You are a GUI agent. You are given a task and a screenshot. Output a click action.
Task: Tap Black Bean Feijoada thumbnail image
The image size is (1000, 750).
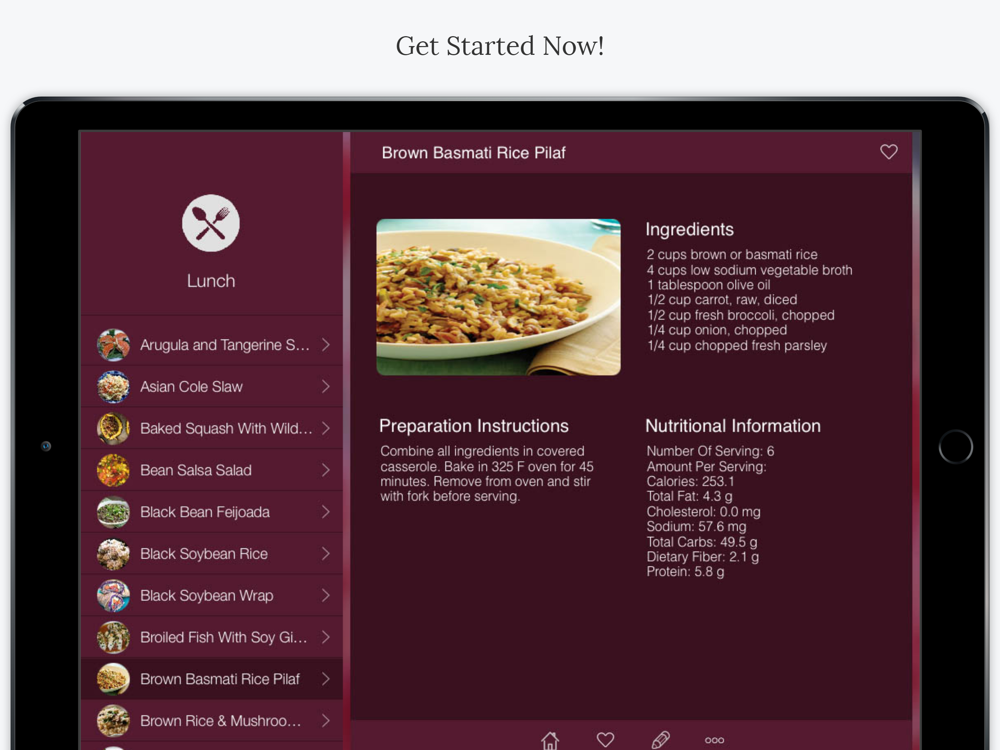[114, 512]
